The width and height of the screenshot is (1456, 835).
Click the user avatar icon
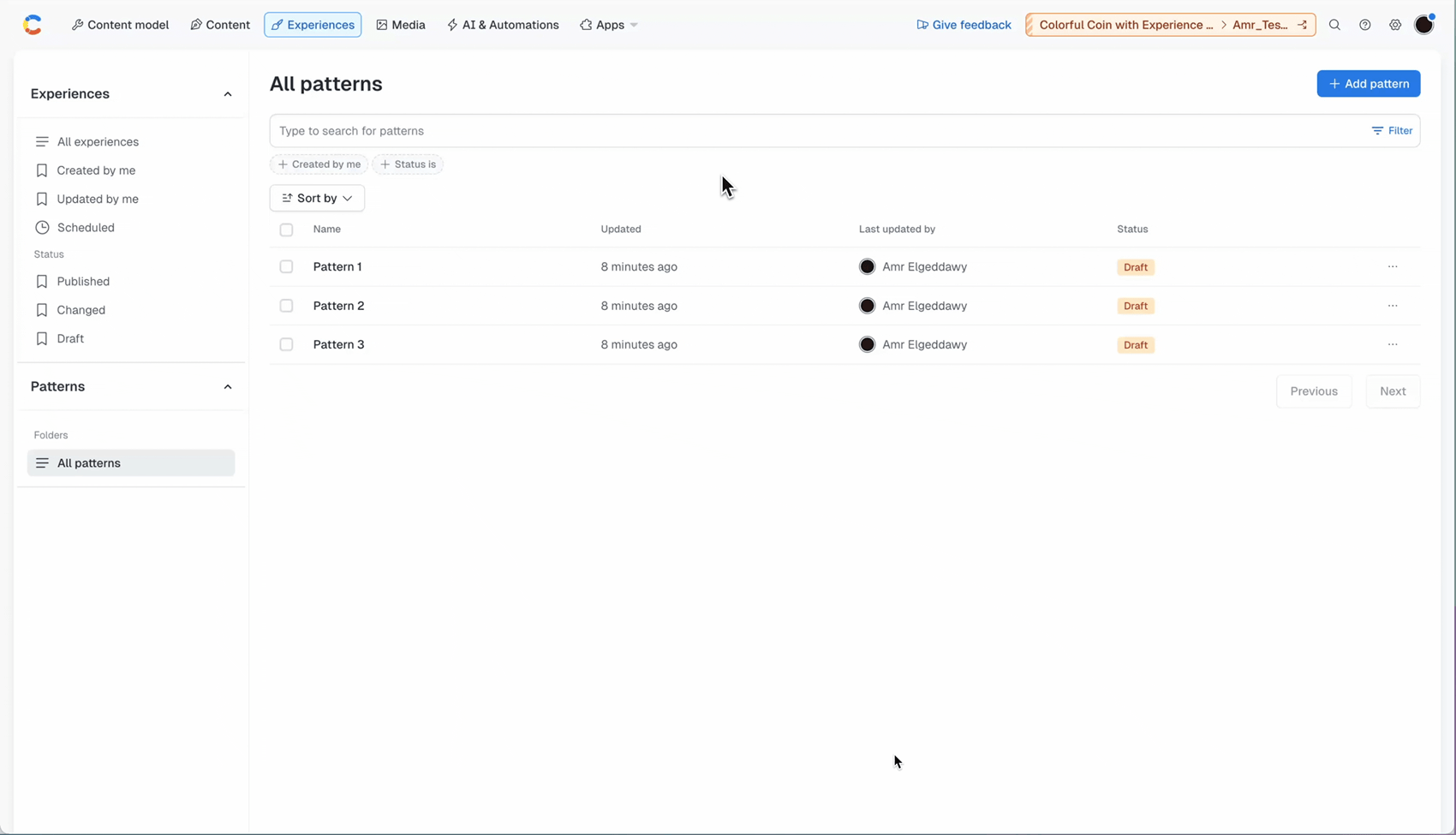click(x=1424, y=25)
